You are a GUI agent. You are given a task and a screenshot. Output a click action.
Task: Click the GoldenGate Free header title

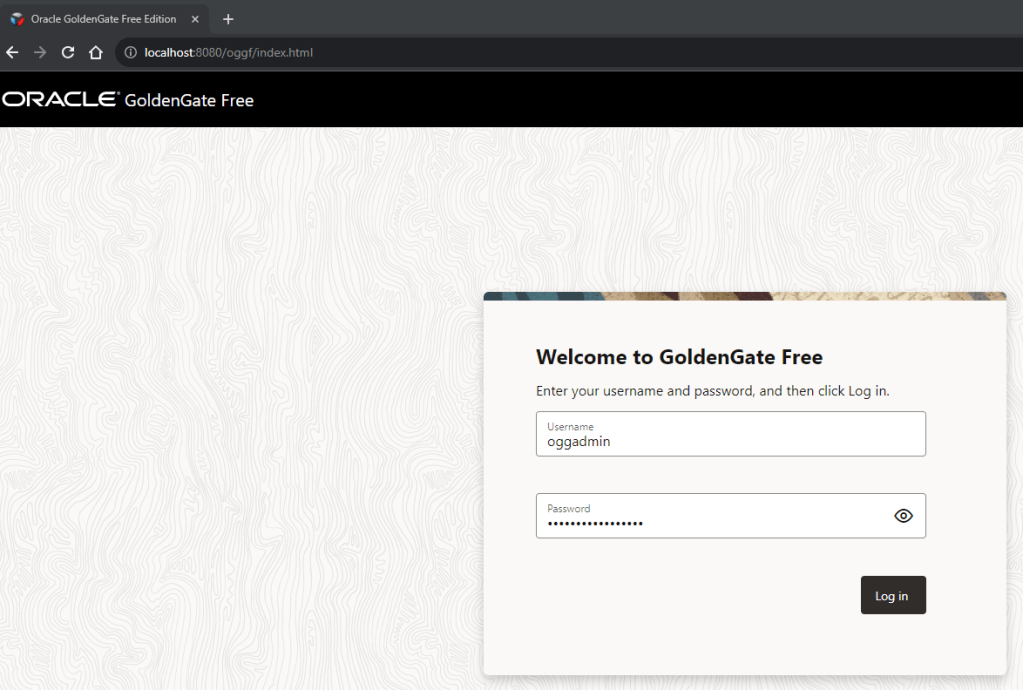(x=189, y=100)
